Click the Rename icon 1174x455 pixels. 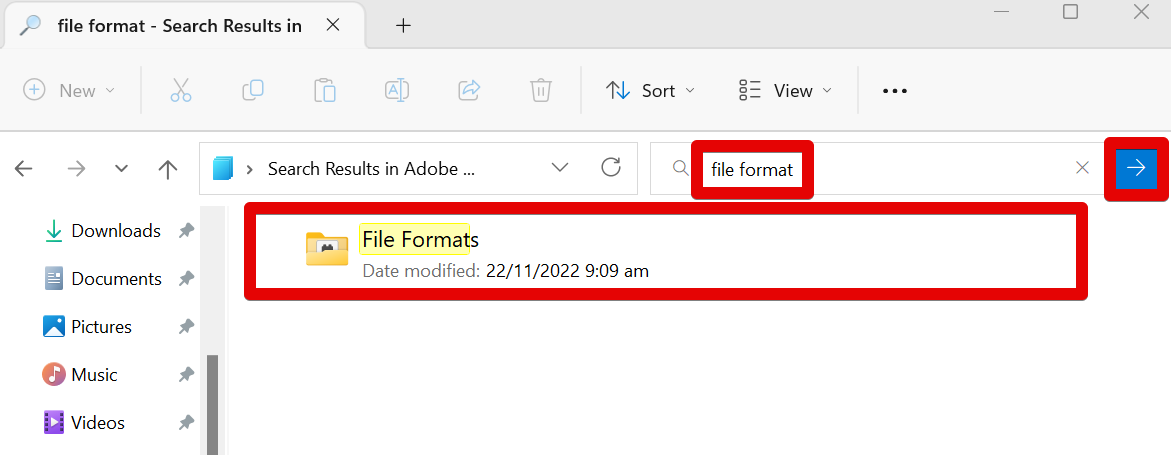point(397,90)
